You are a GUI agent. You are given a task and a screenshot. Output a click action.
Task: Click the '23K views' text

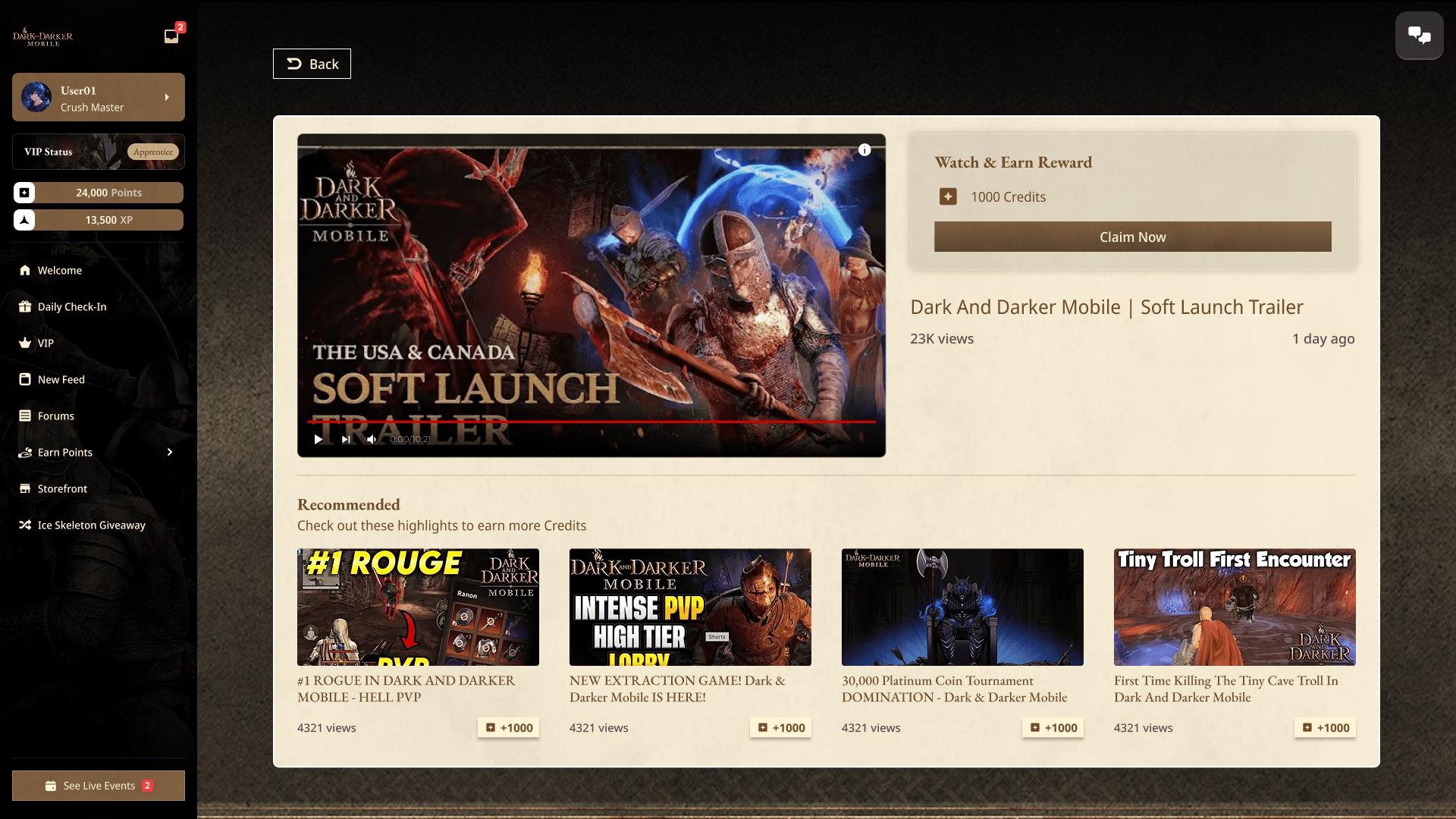coord(942,339)
